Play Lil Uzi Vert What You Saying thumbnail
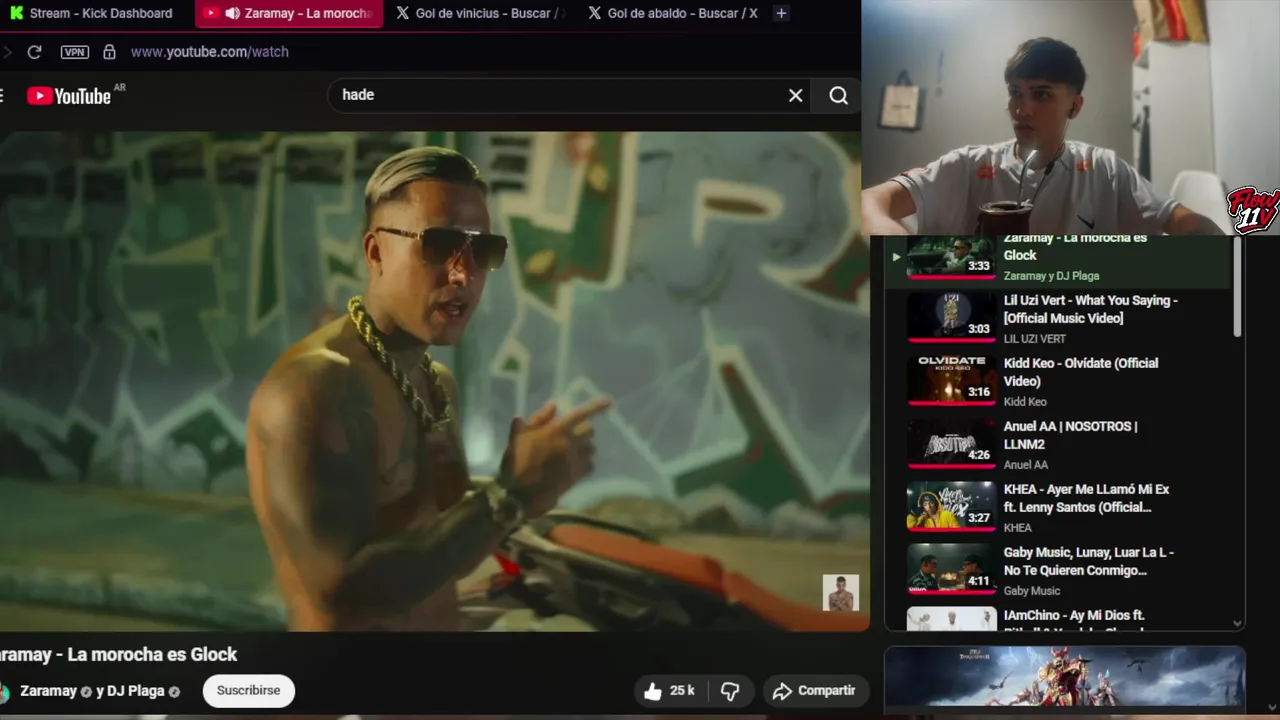Image resolution: width=1280 pixels, height=720 pixels. click(951, 316)
